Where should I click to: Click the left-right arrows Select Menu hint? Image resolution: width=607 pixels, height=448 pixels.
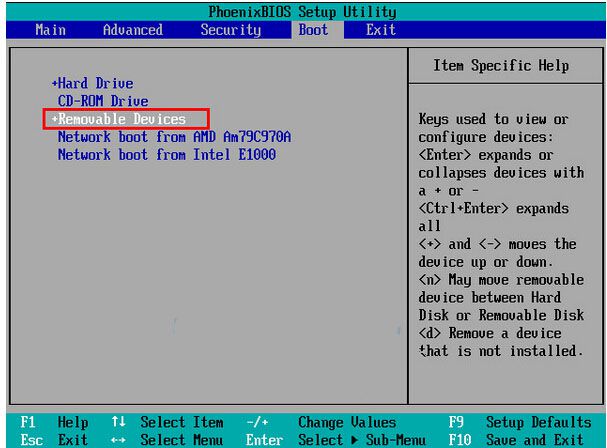(x=165, y=438)
